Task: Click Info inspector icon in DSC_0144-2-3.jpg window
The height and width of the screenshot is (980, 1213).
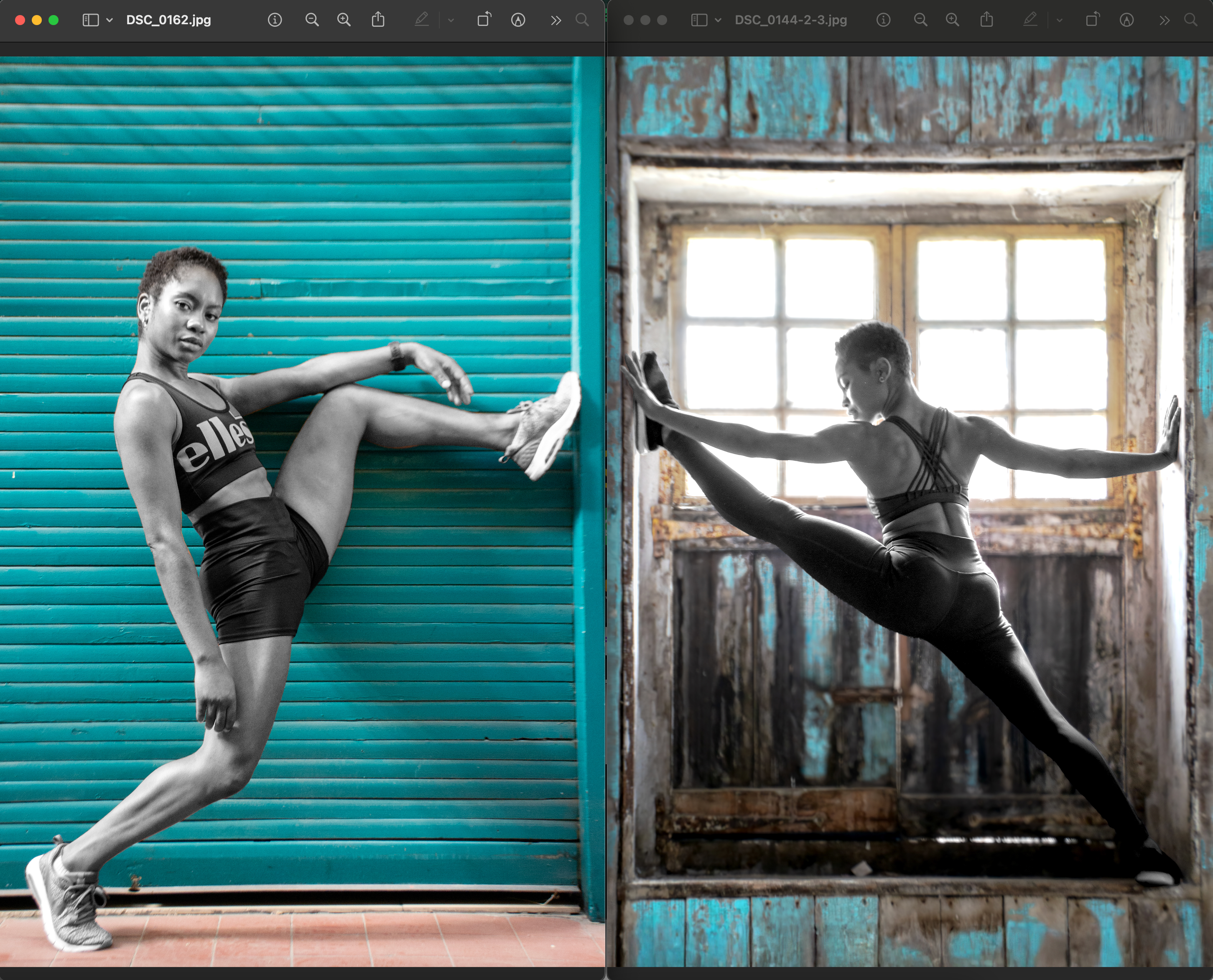Action: tap(883, 20)
